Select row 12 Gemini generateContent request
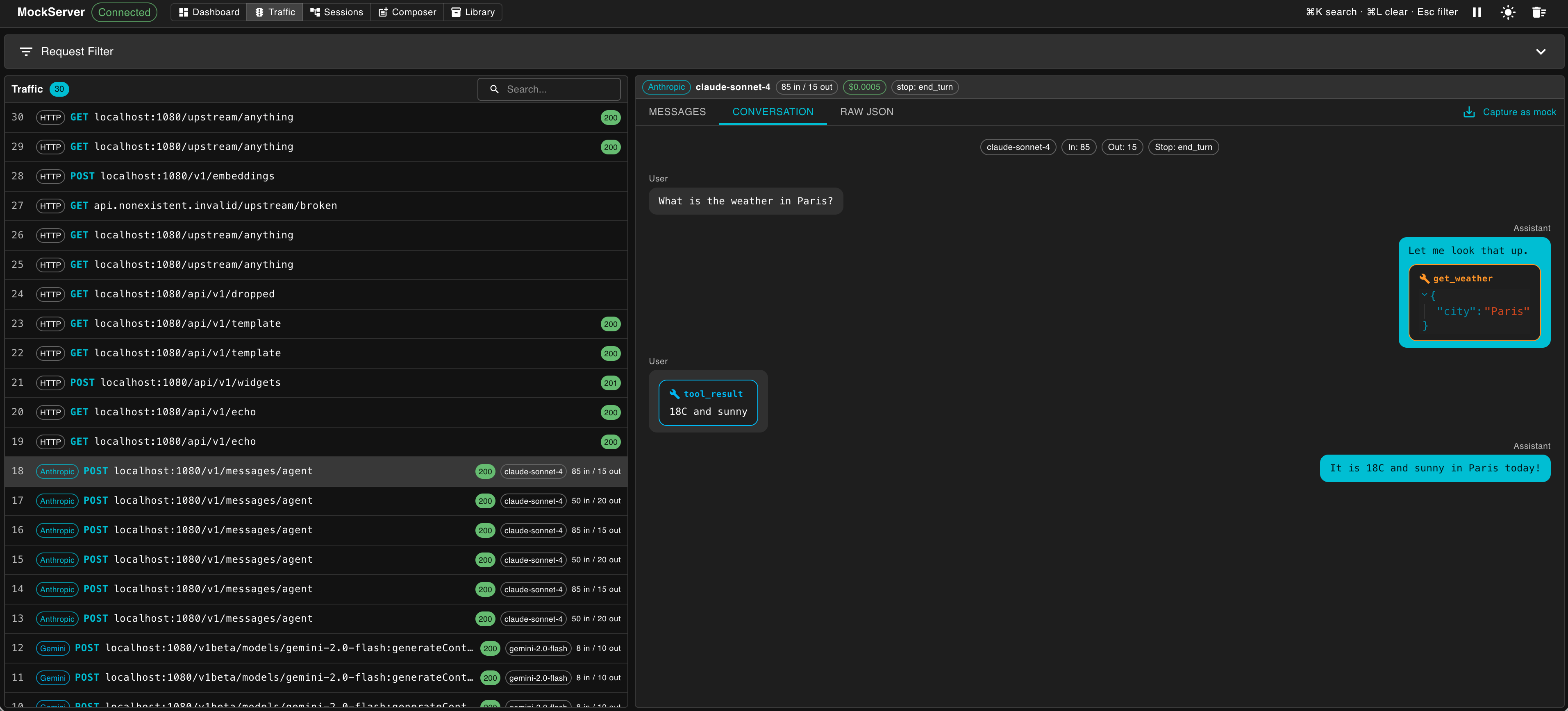Viewport: 1568px width, 711px height. 316,648
